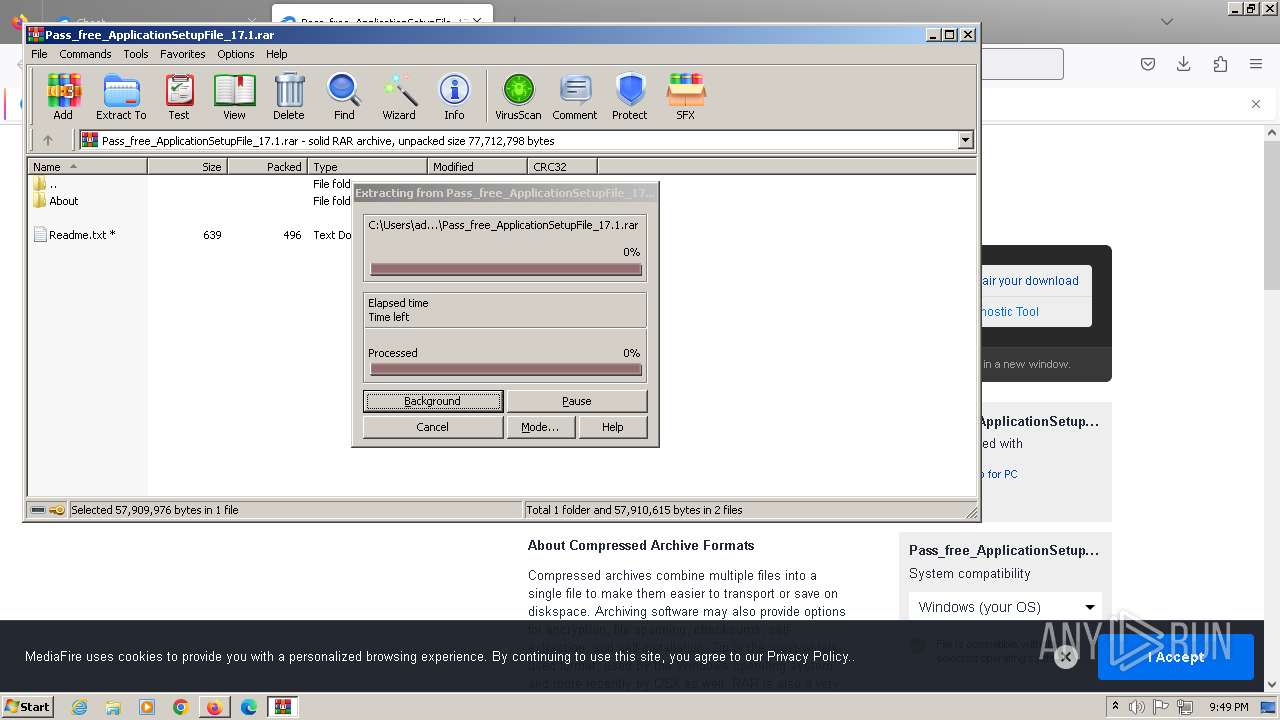Image resolution: width=1280 pixels, height=720 pixels.
Task: Dismiss the browser notification bar X
Action: [1256, 104]
